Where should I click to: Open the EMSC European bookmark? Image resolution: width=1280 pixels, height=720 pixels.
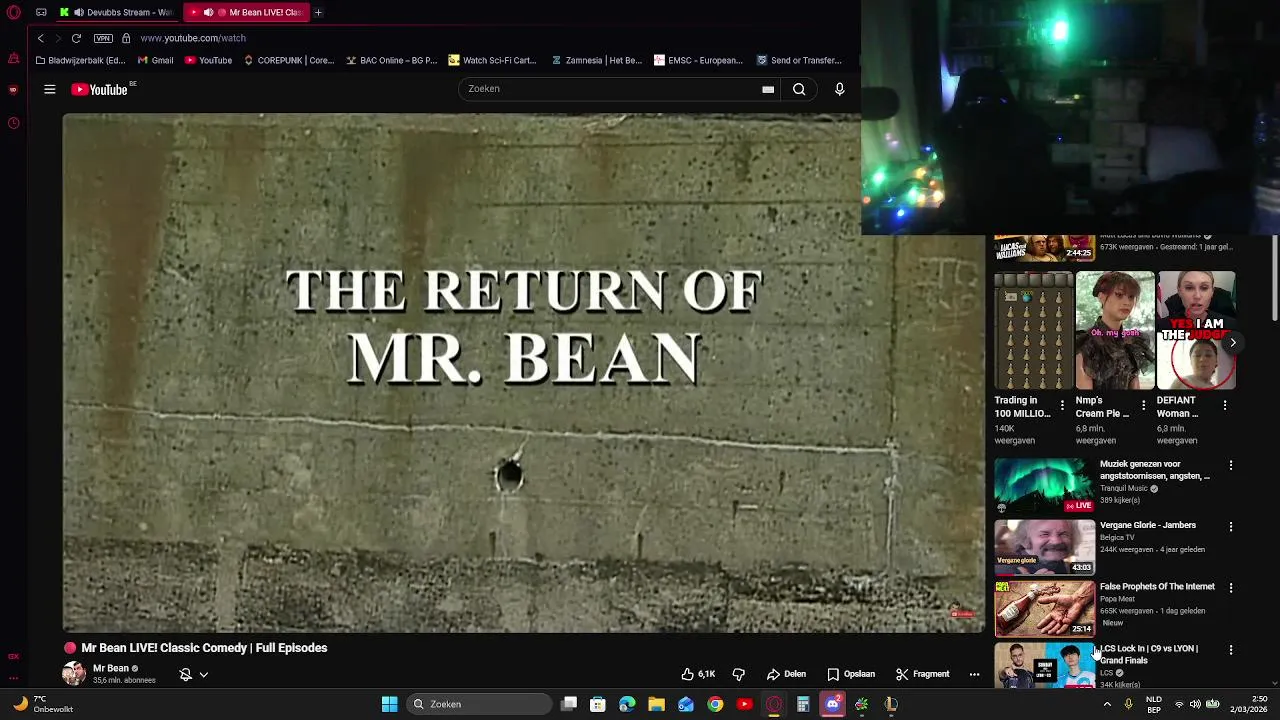698,60
